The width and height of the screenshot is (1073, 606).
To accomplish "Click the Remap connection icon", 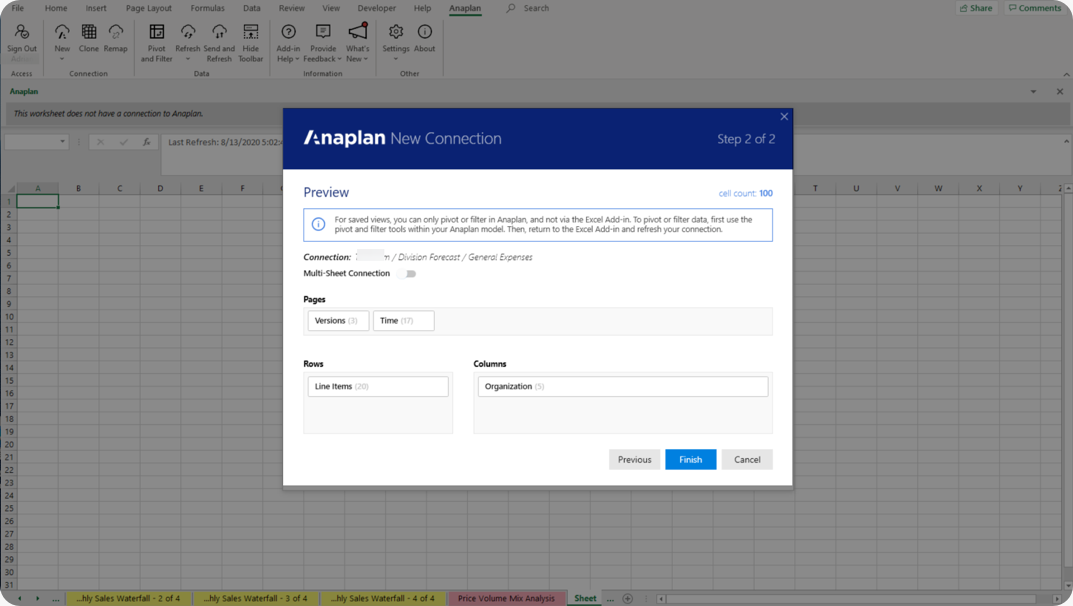I will pos(116,32).
